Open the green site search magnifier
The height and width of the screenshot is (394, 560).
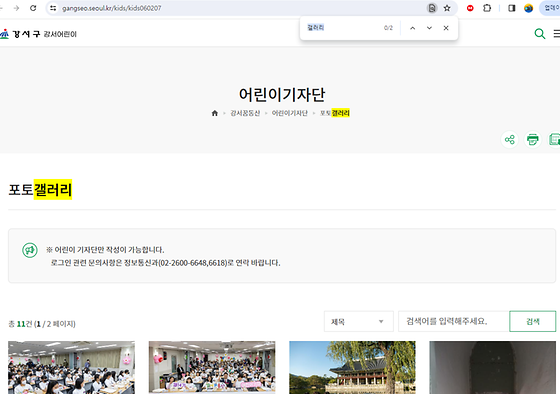click(x=540, y=34)
